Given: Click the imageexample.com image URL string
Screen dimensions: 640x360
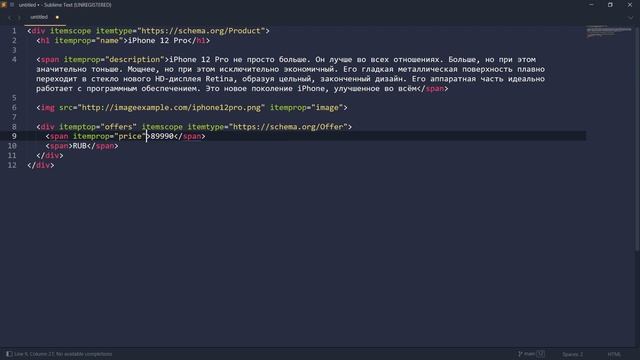Looking at the screenshot, I should coord(171,108).
